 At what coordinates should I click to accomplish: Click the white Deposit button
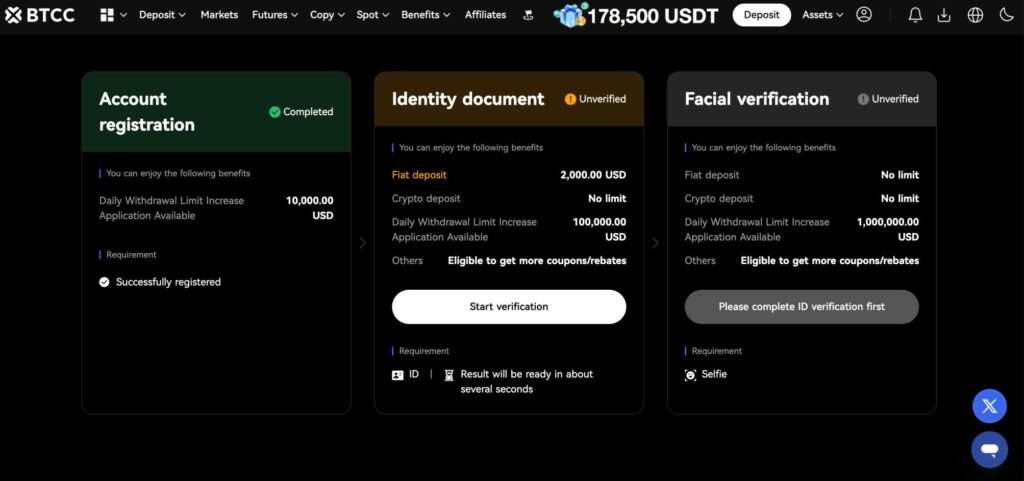(x=761, y=15)
